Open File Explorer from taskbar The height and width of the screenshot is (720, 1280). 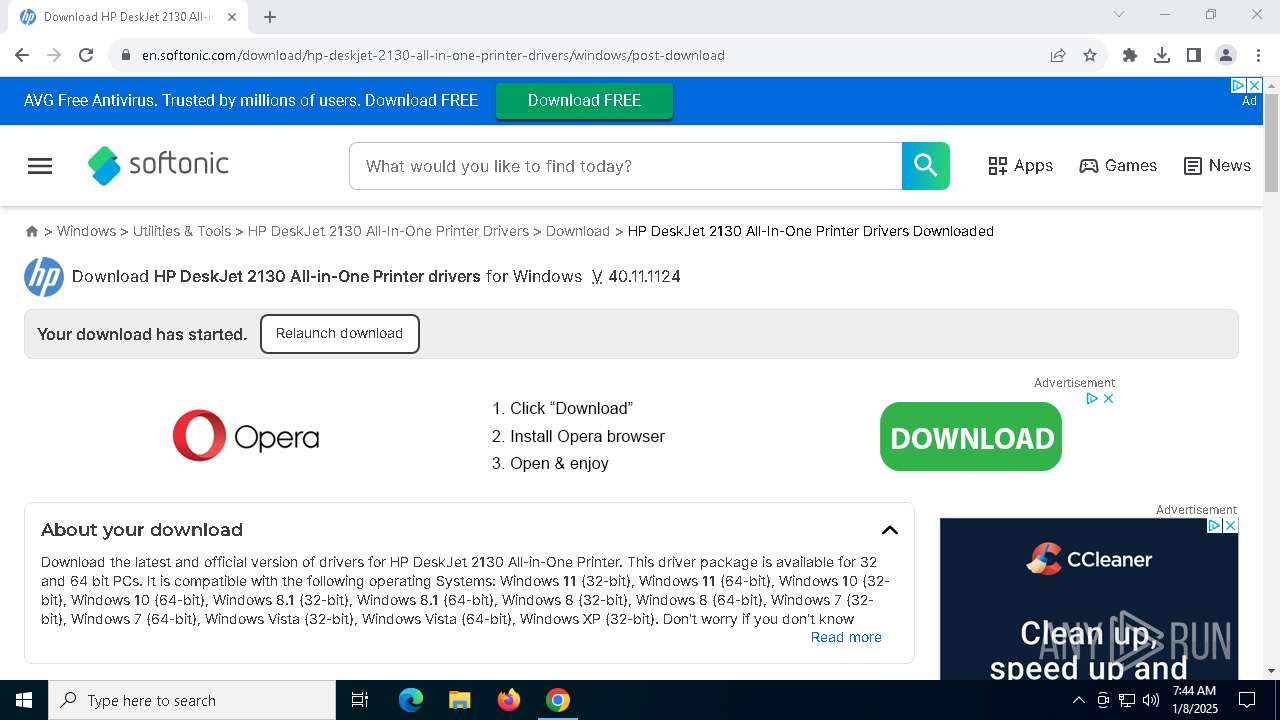[x=459, y=700]
